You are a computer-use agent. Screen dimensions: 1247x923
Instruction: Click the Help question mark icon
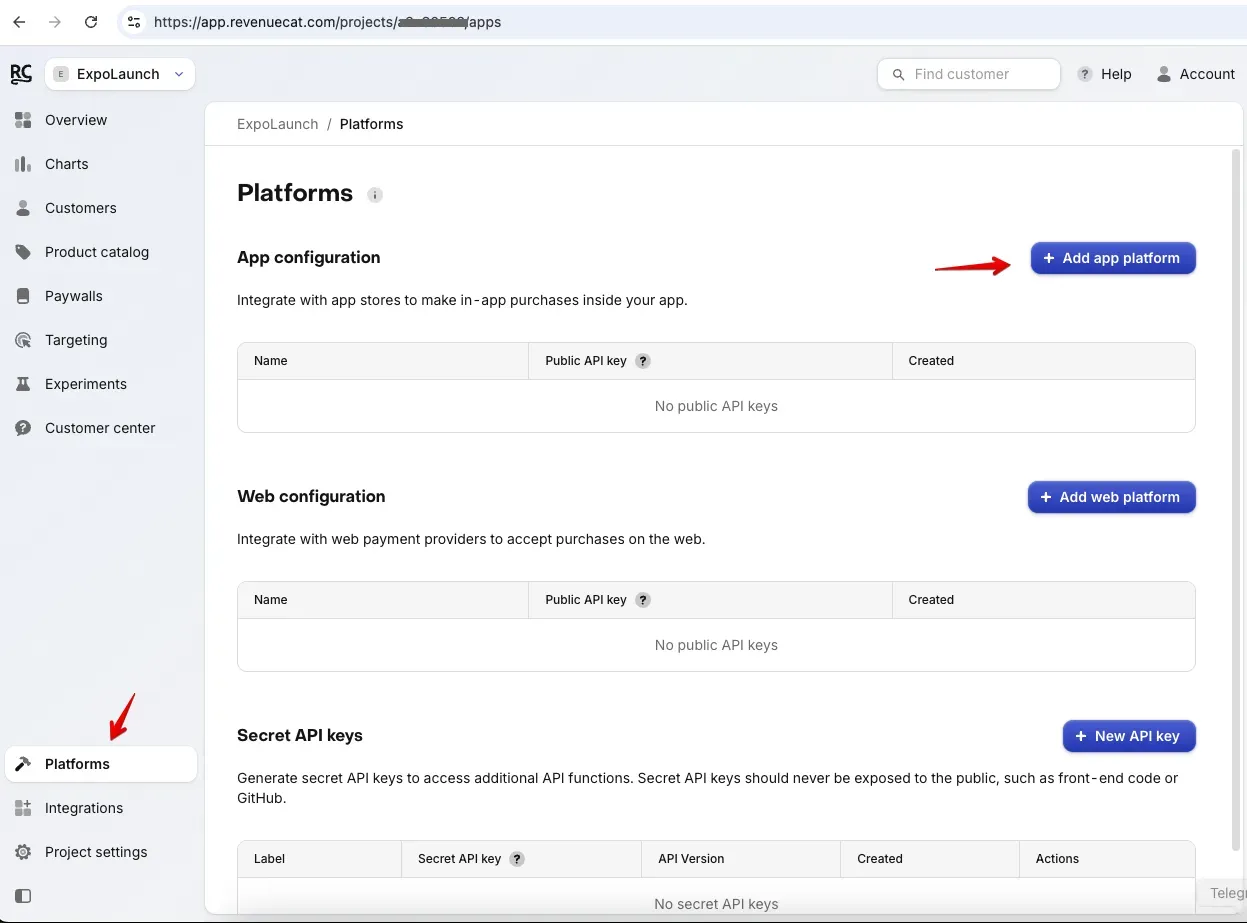pyautogui.click(x=1085, y=74)
